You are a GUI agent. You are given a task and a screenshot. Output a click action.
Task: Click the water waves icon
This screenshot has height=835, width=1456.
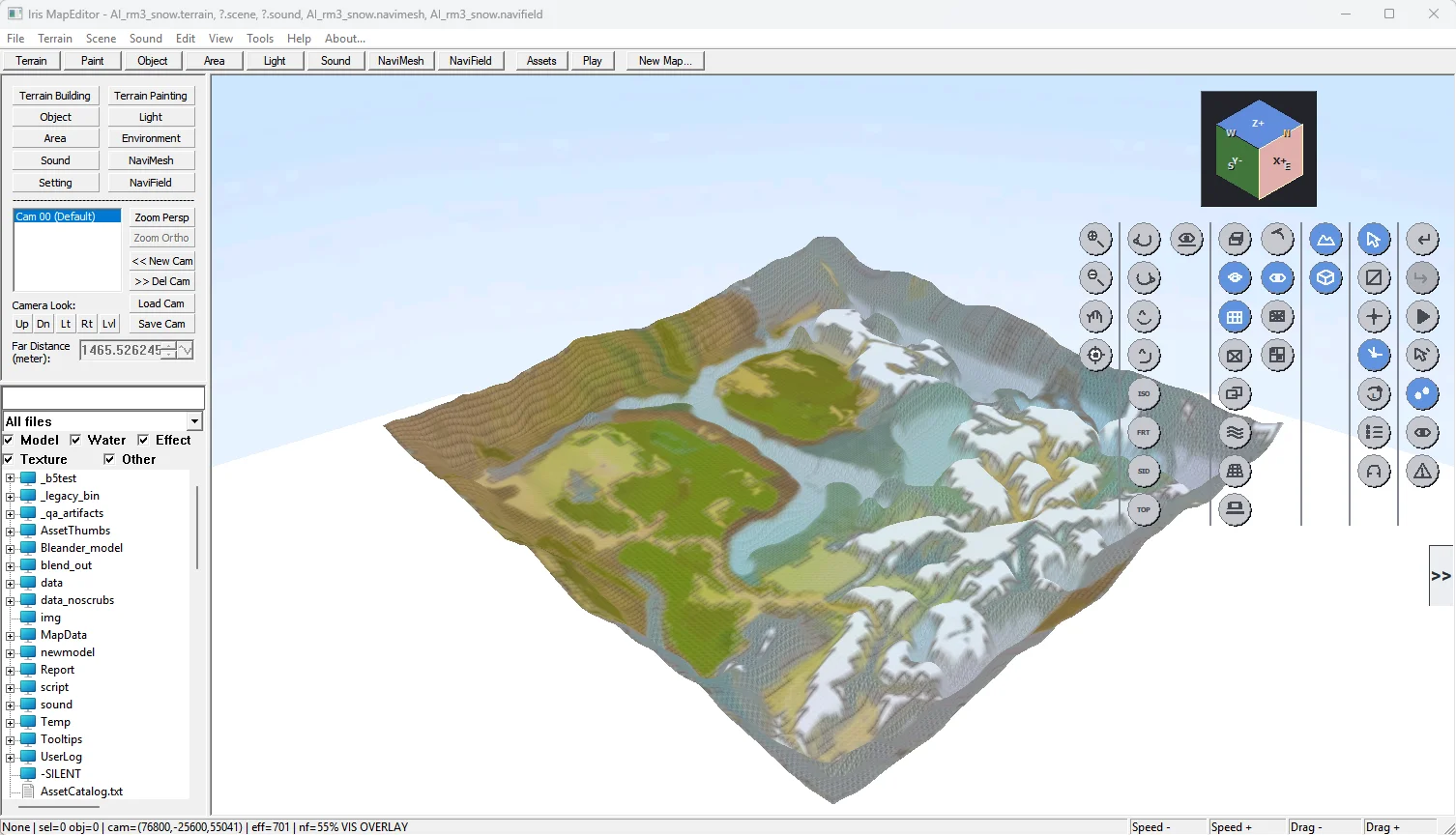pyautogui.click(x=1235, y=433)
